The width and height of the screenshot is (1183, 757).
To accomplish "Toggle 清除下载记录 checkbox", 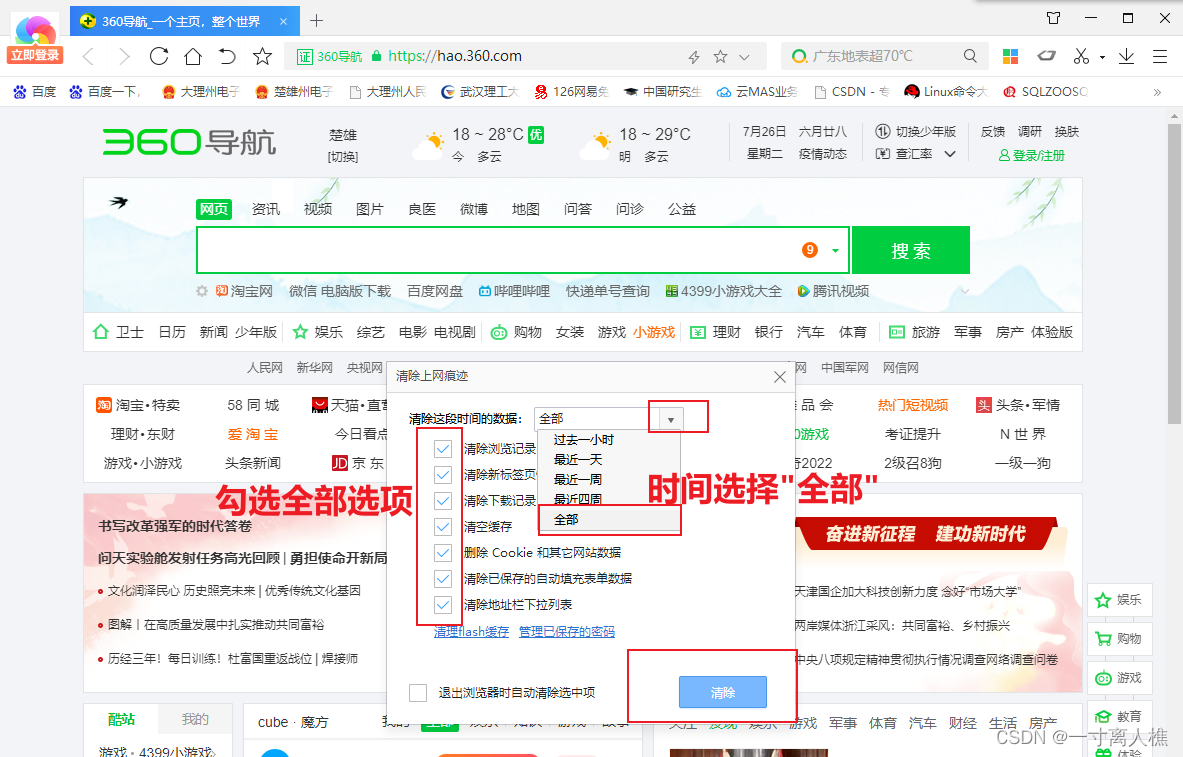I will 443,500.
